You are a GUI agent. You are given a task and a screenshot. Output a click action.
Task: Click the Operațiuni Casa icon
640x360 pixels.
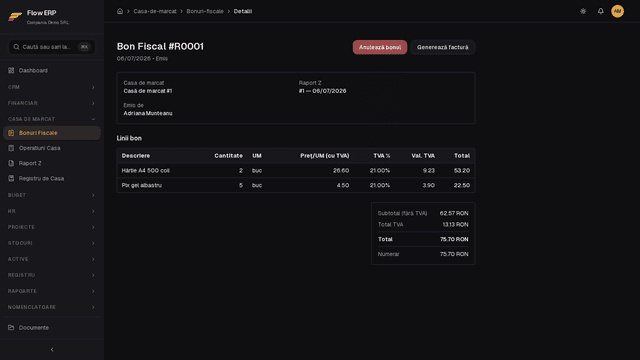(x=11, y=148)
